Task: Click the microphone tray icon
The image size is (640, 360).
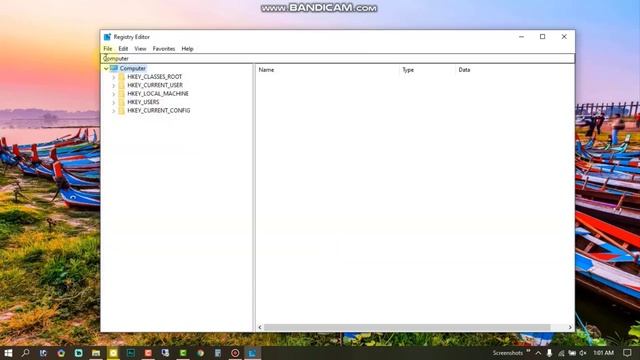Action: pos(549,353)
